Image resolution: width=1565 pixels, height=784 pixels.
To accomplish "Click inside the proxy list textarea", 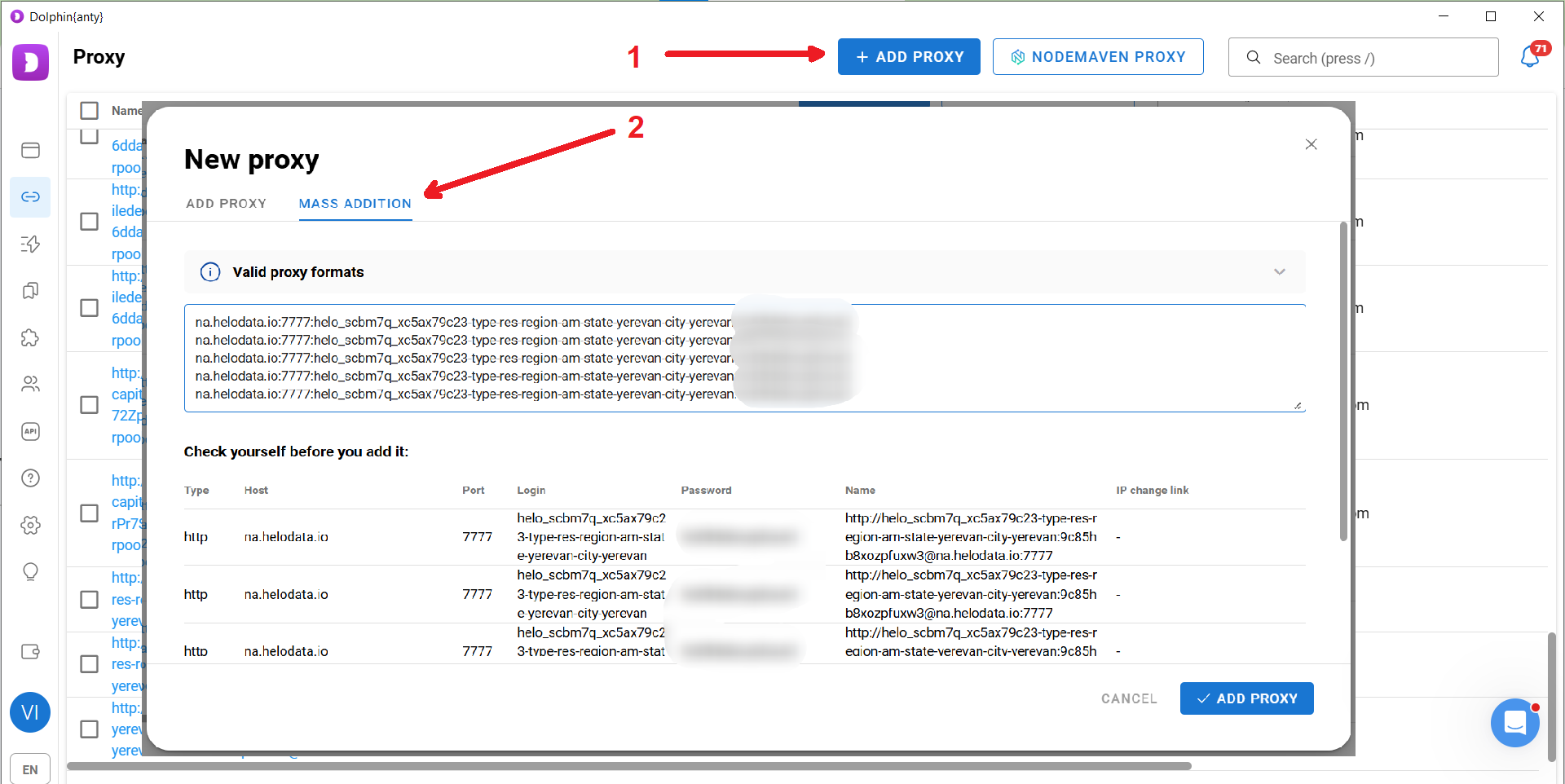I will [x=744, y=358].
